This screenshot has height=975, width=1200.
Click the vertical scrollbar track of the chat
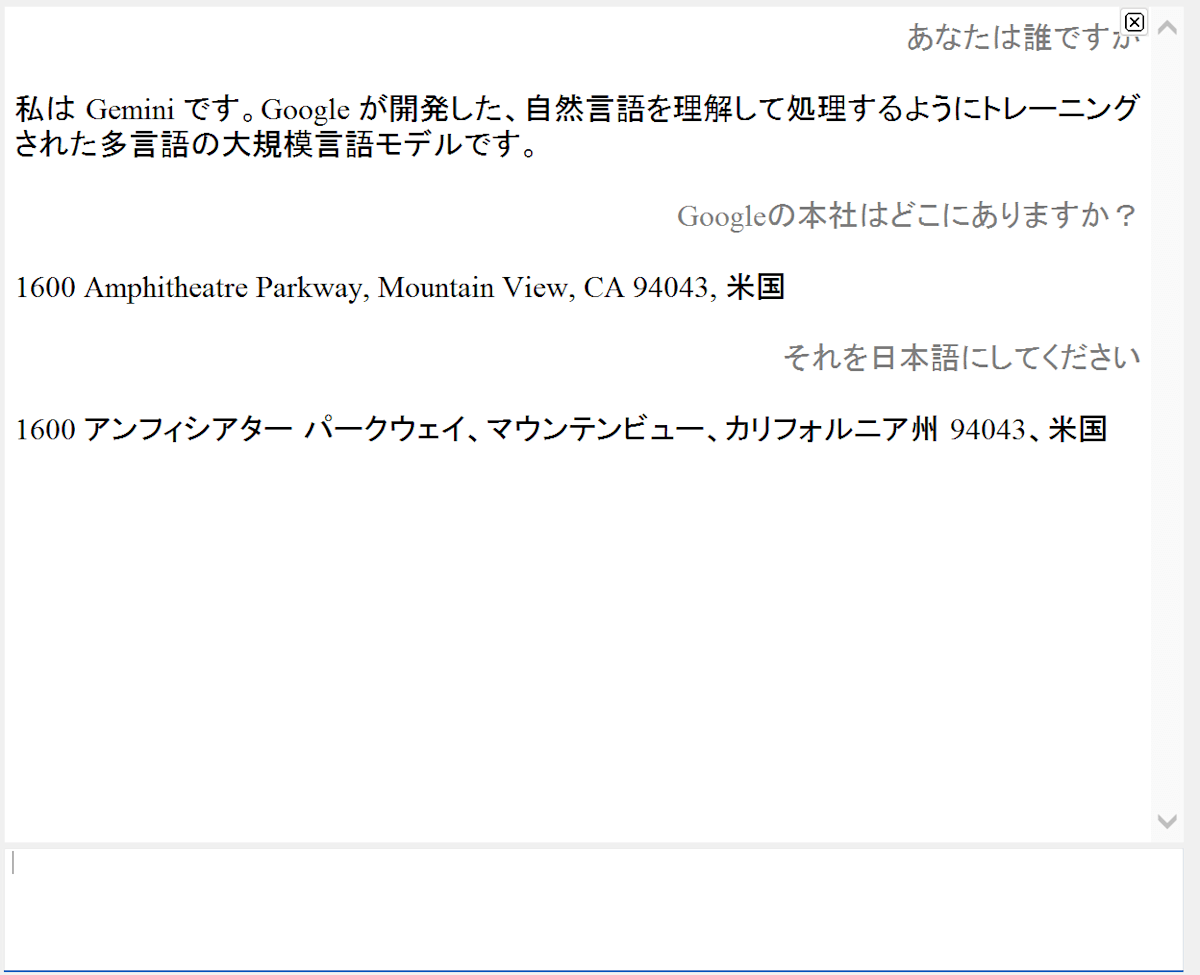coord(1167,425)
